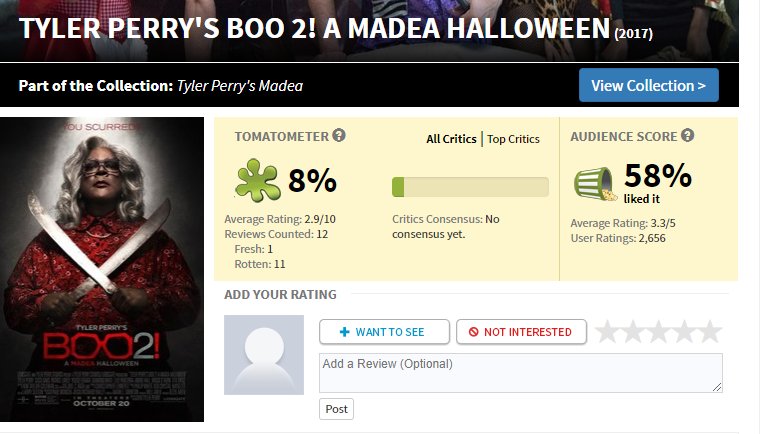Click the Tomatometer score progress bar
Viewport: 760px width, 434px height.
click(470, 187)
